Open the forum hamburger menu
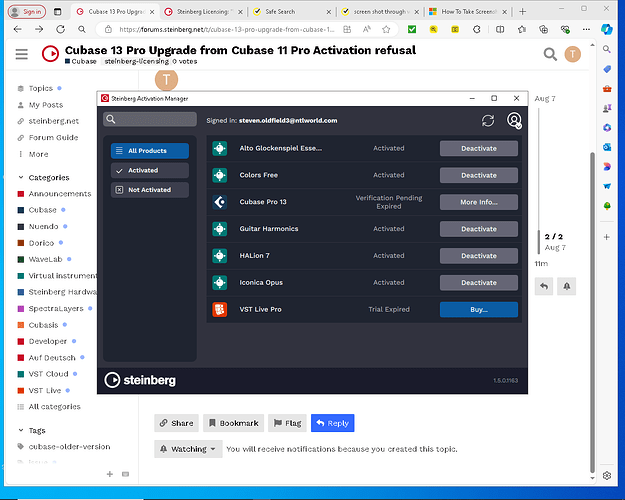Screen dimensions: 625x500 pos(22,54)
